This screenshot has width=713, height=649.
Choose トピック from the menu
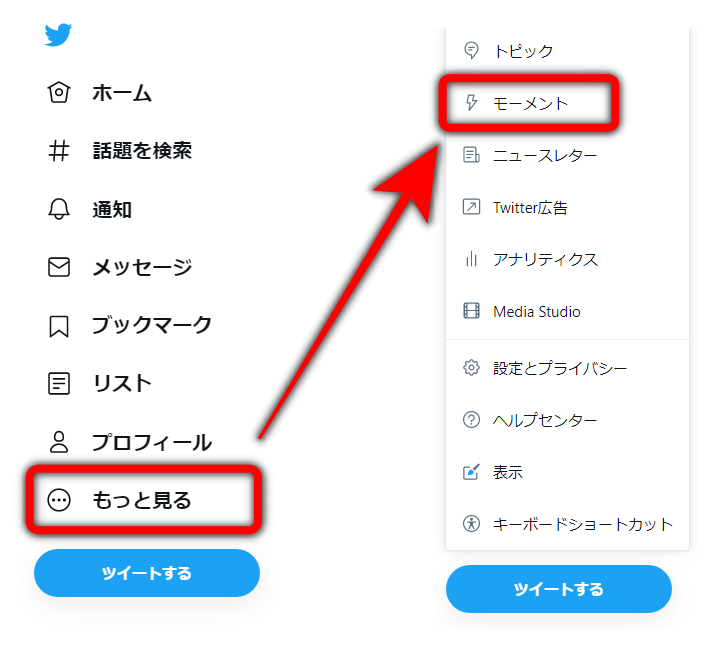(x=567, y=50)
